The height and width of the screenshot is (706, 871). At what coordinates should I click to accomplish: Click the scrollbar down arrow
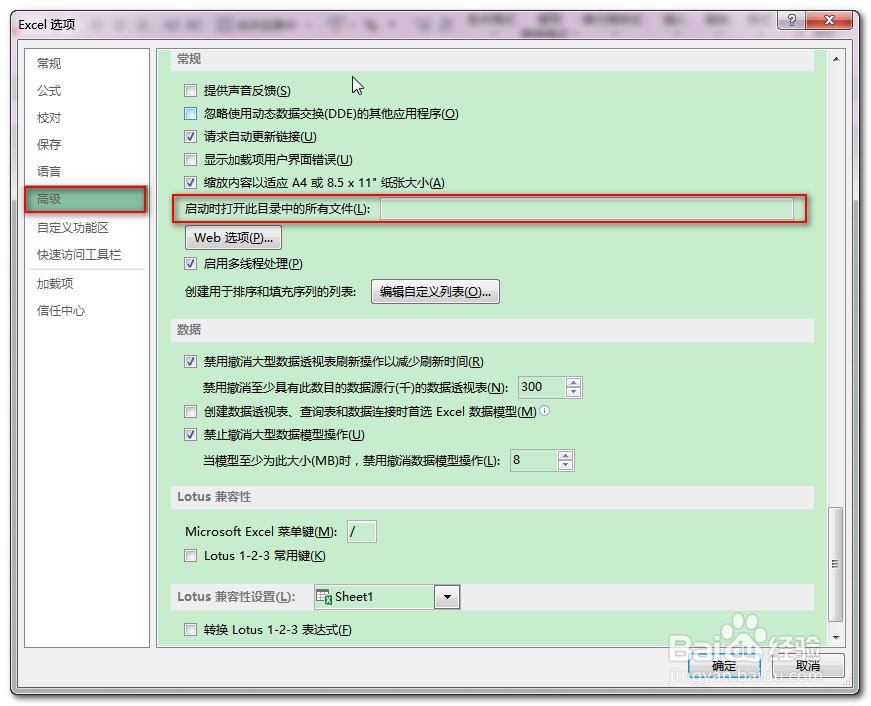pyautogui.click(x=836, y=638)
